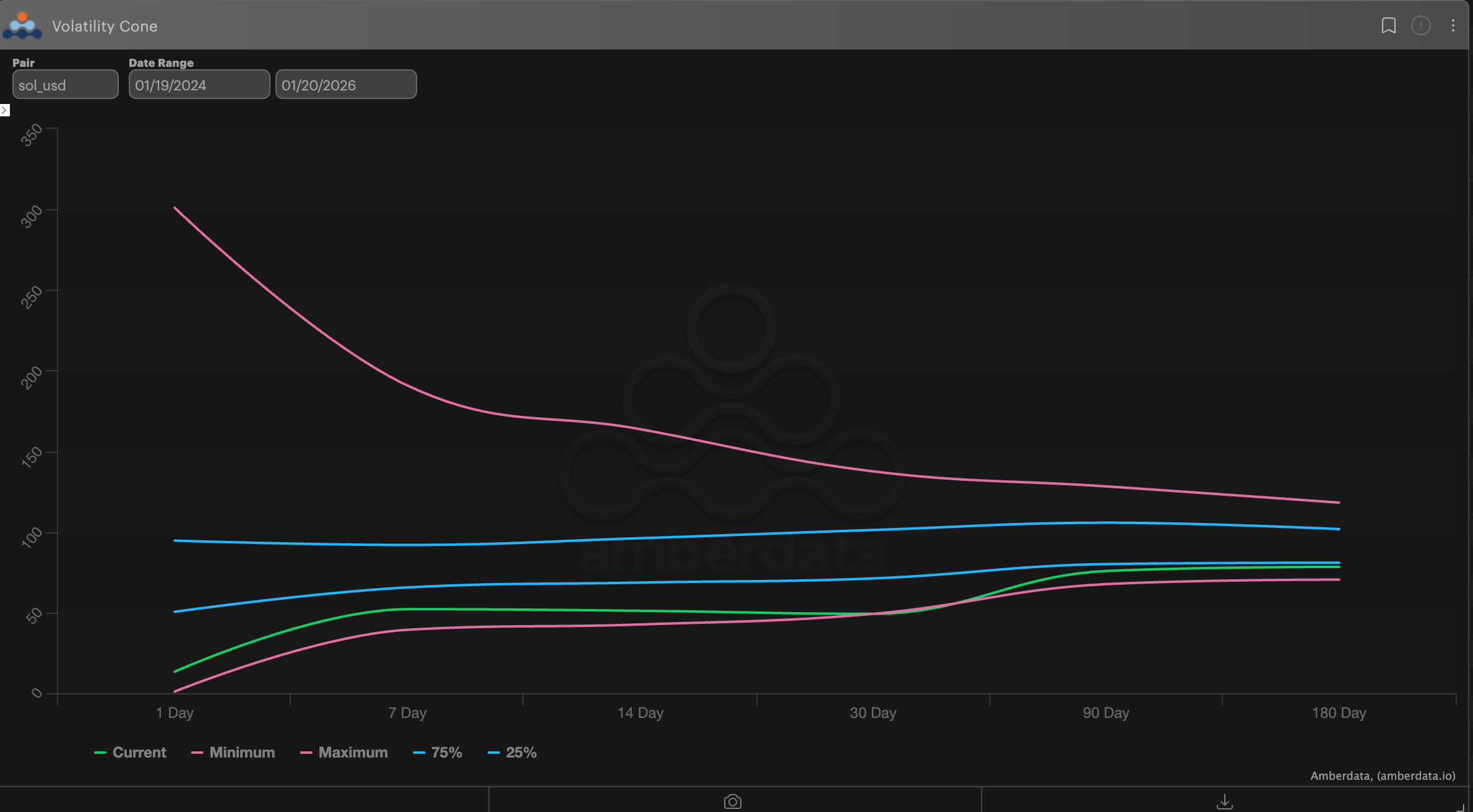This screenshot has height=812, width=1473.
Task: Expand the collapsed left side panel chevron
Action: coord(5,110)
